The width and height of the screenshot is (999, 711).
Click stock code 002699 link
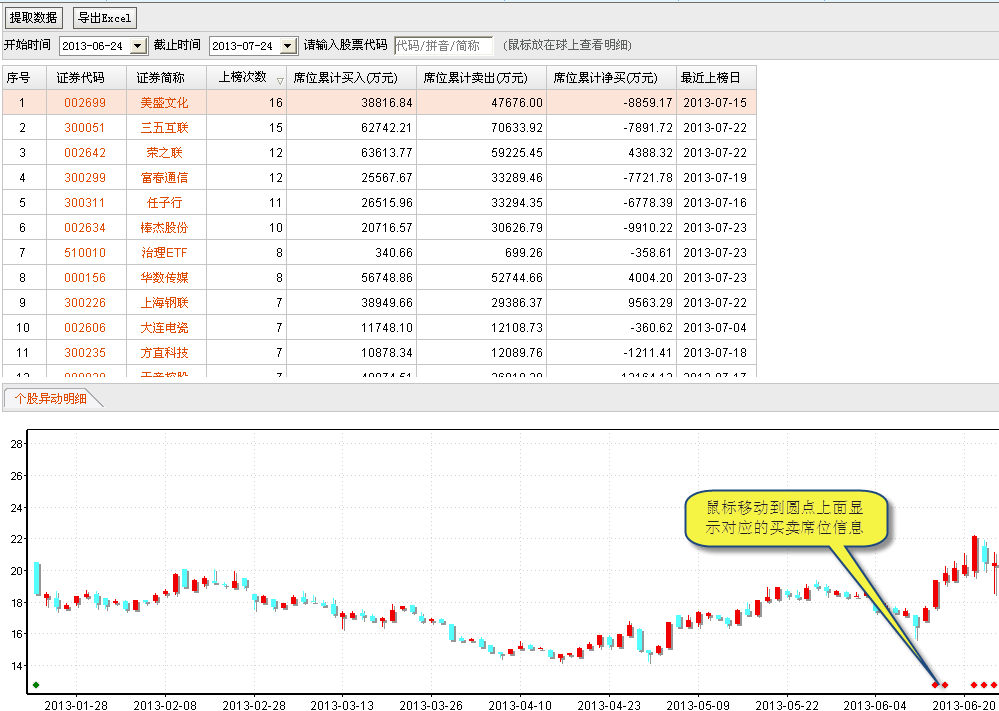coord(84,103)
